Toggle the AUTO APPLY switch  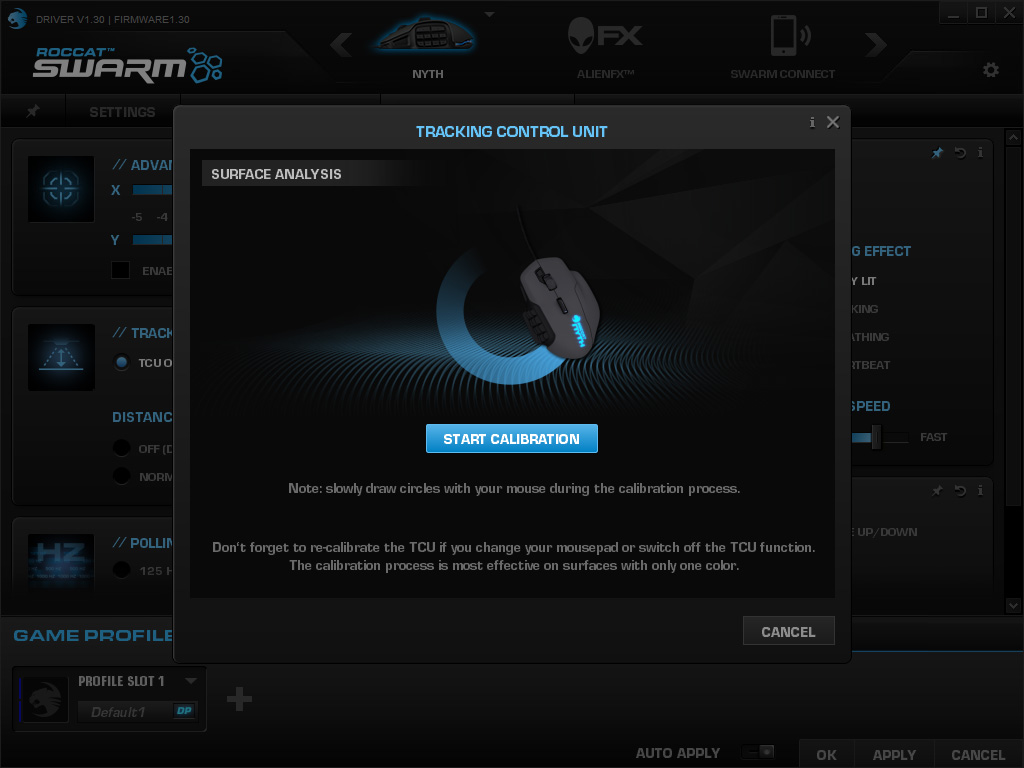point(758,752)
